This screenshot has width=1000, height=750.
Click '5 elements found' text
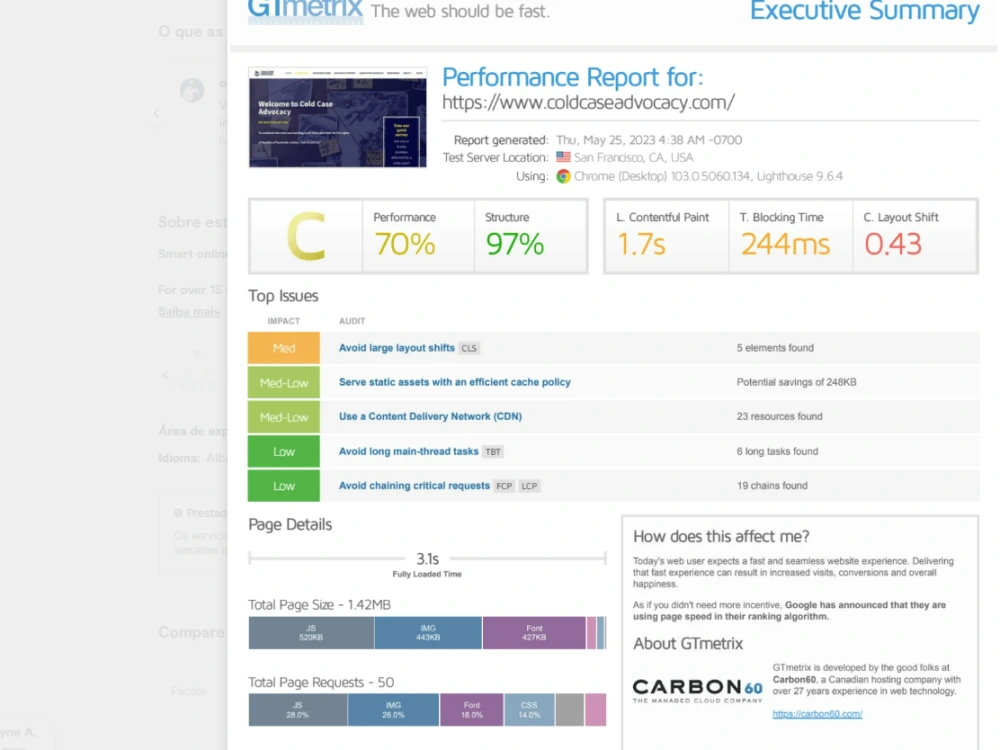pos(775,348)
